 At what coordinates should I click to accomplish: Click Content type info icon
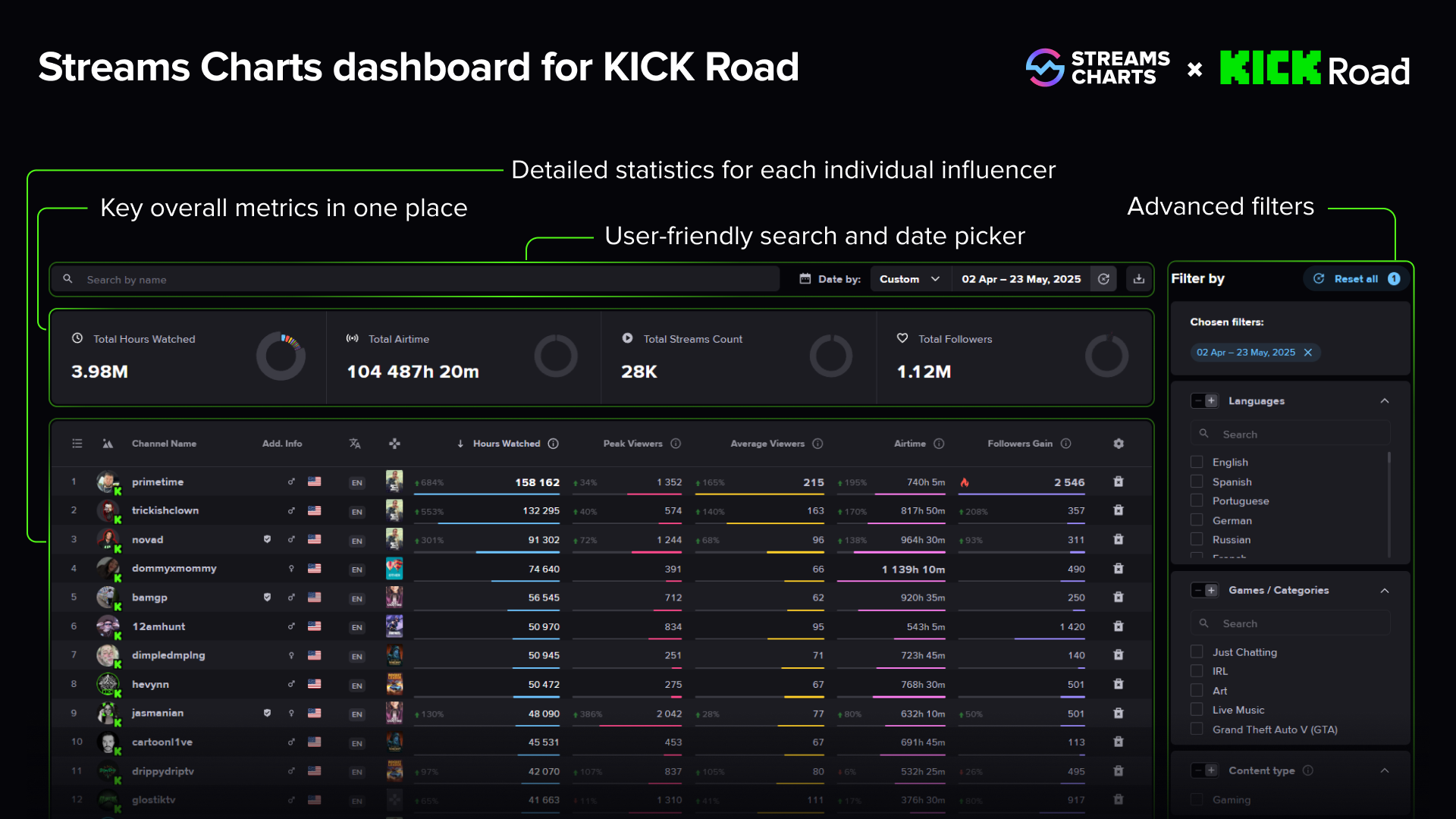1307,770
